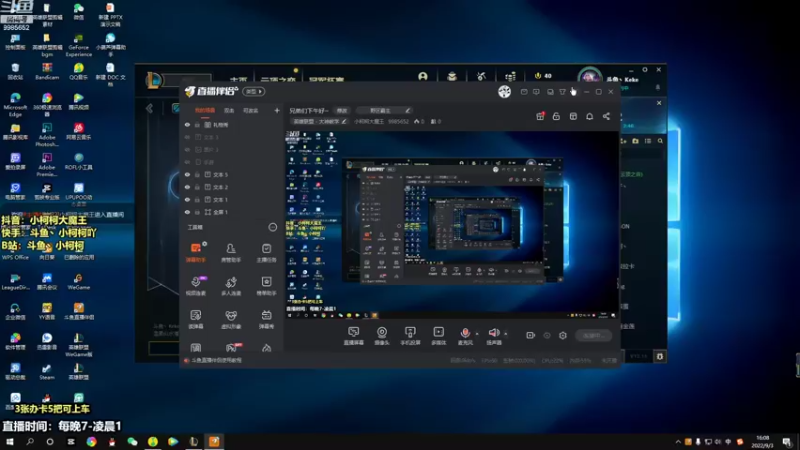Toggle the eye icon next to the record button
This screenshot has width=800, height=450.
pos(547,335)
